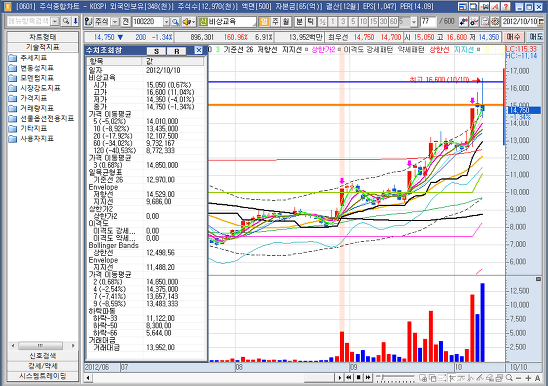Open the 기술적지표 panel tab
The height and width of the screenshot is (386, 548).
pos(43,47)
